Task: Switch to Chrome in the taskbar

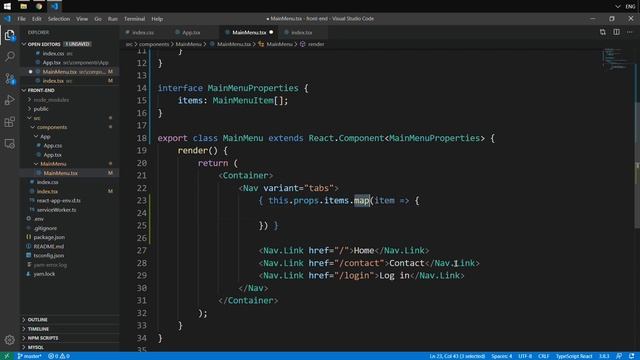Action: [39, 6]
